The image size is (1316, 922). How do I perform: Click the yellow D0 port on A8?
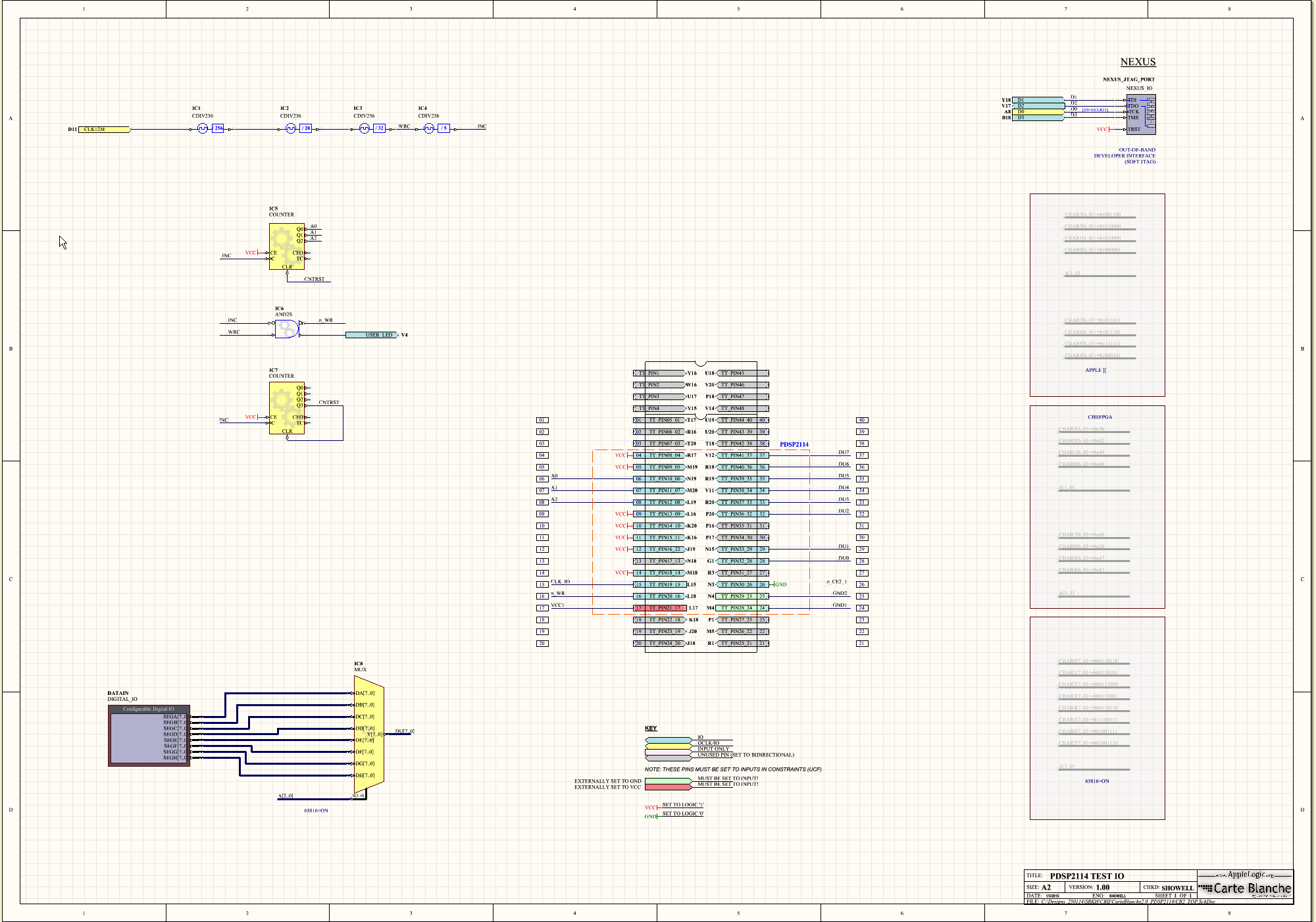1038,112
